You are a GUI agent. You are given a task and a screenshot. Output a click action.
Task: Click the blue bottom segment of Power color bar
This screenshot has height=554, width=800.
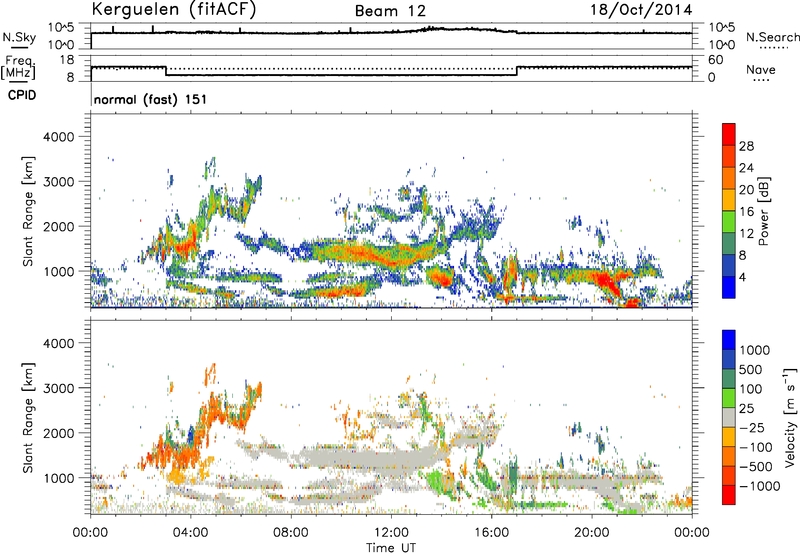pyautogui.click(x=729, y=287)
